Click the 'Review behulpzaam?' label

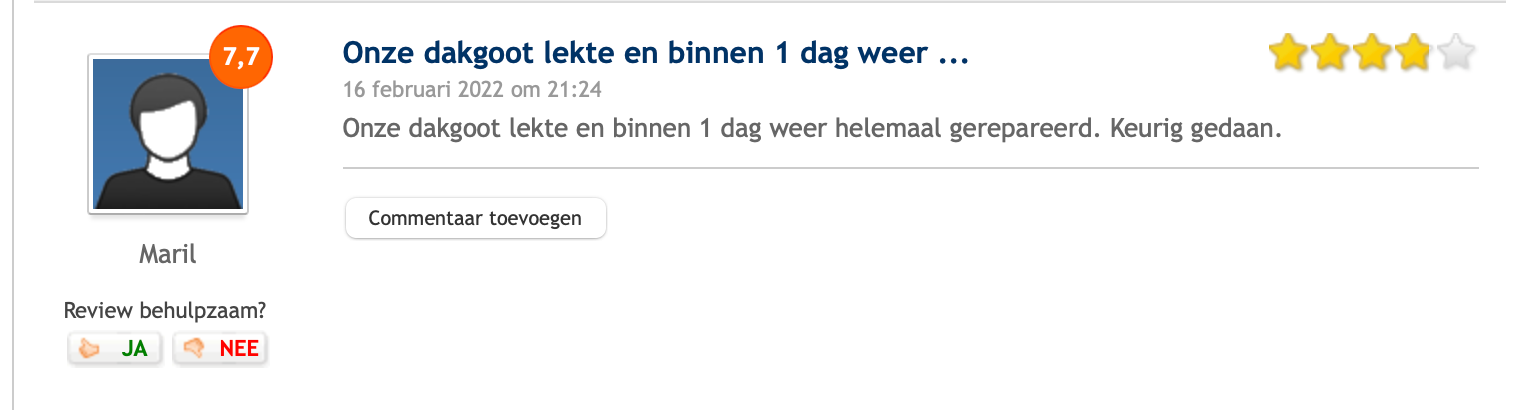[x=165, y=310]
